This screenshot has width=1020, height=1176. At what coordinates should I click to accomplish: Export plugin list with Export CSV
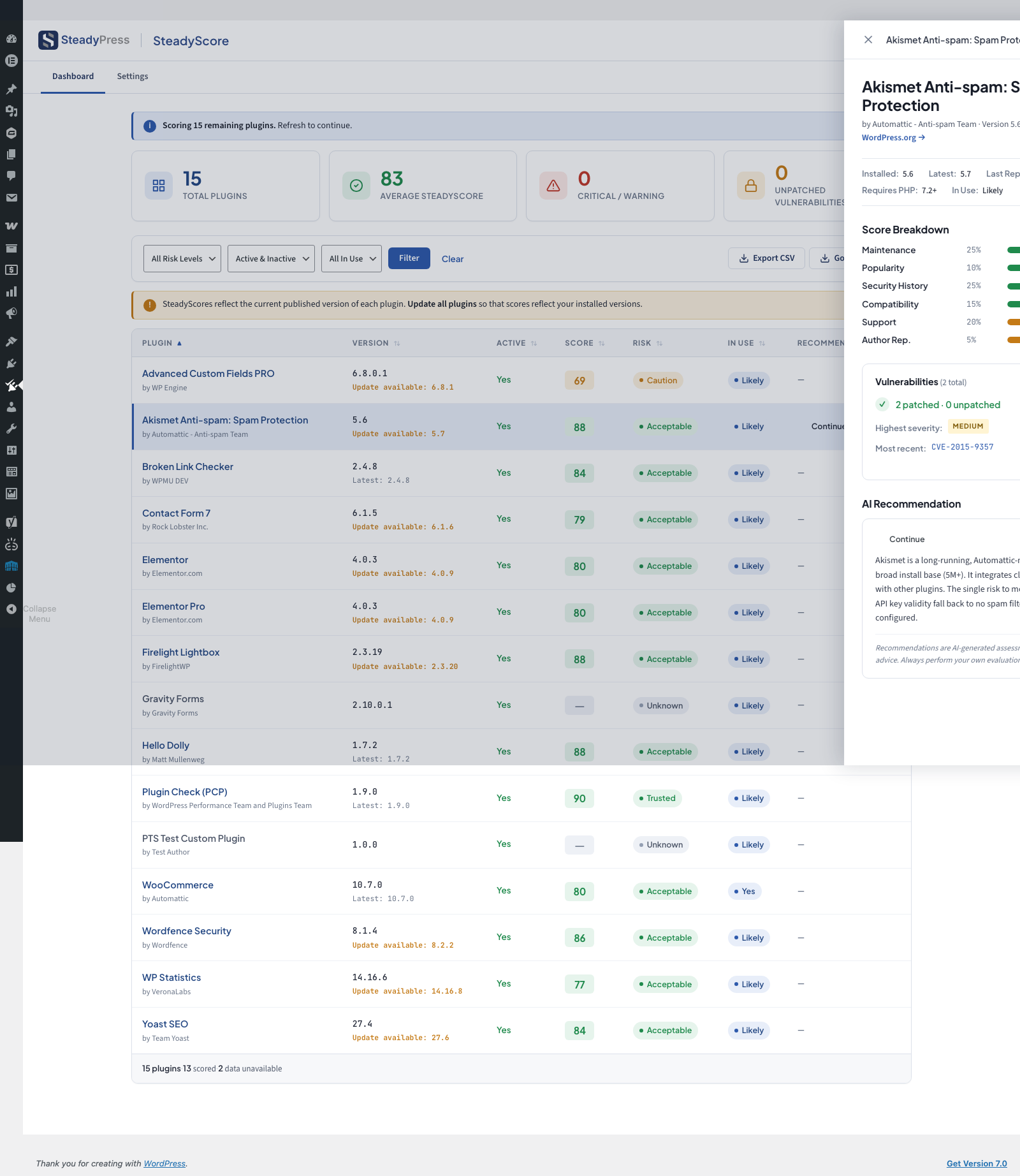766,258
